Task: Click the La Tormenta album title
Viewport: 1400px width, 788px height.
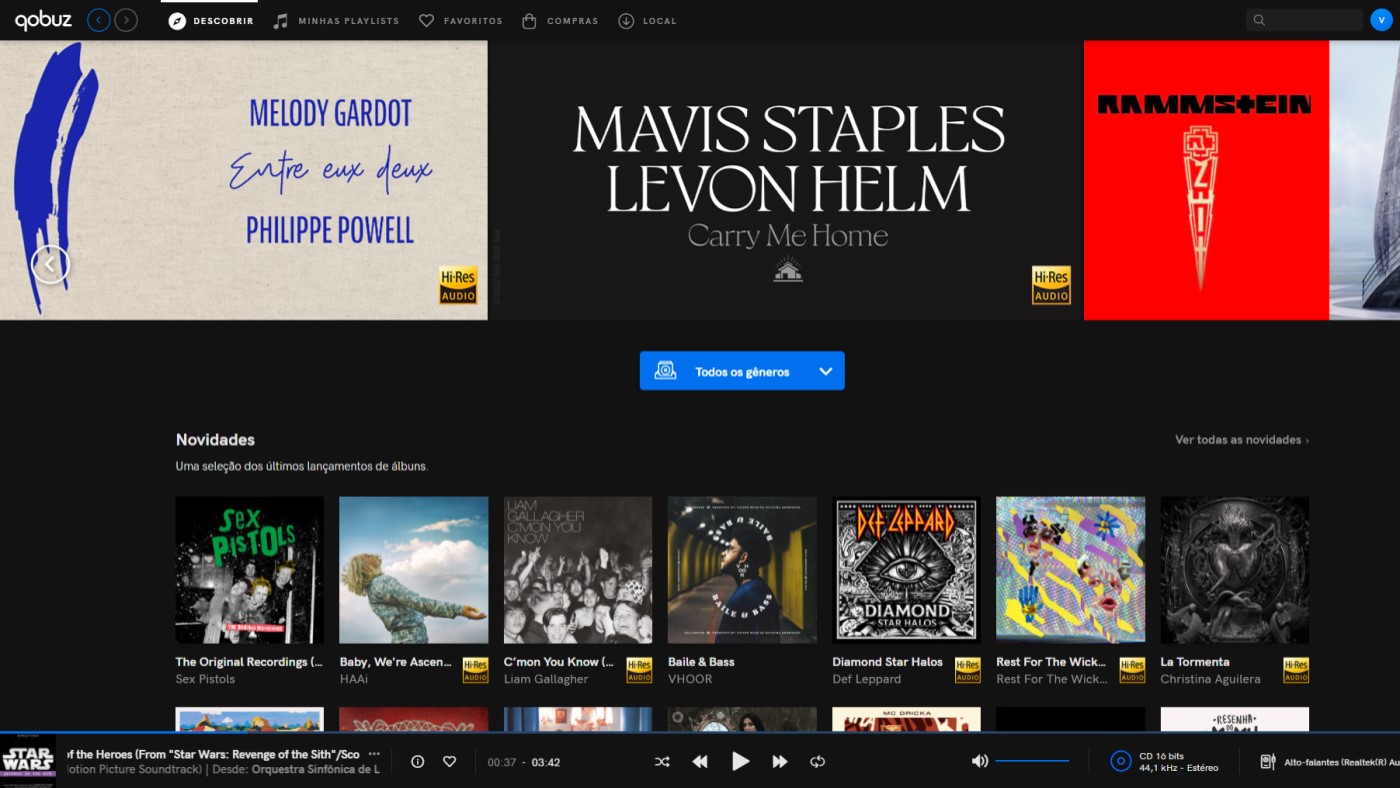Action: click(x=1195, y=662)
